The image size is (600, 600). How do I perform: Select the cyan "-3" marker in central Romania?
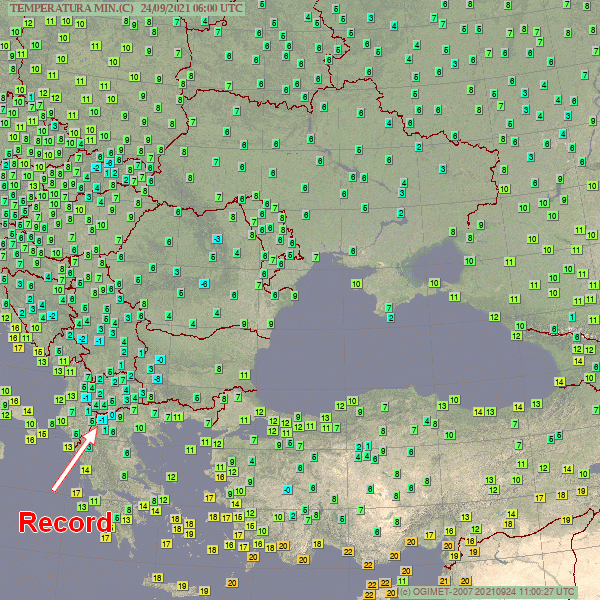click(216, 239)
